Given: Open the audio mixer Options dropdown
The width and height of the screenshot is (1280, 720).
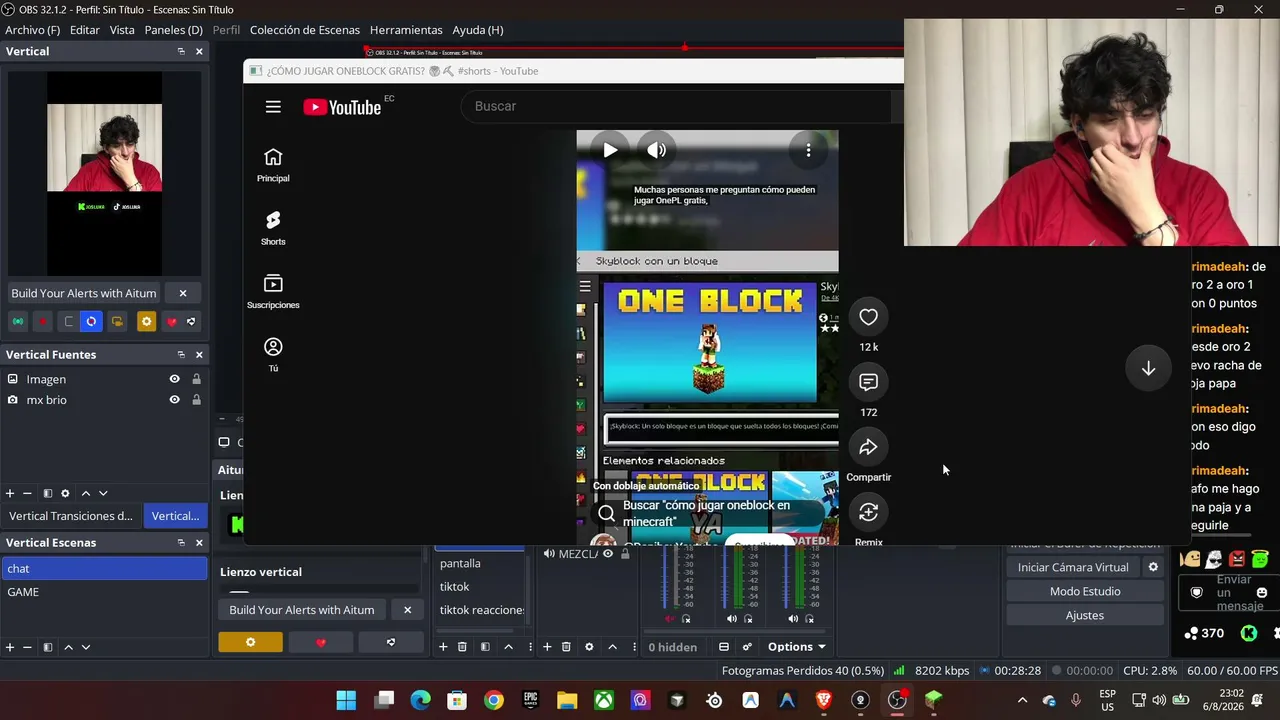Looking at the screenshot, I should tap(796, 647).
